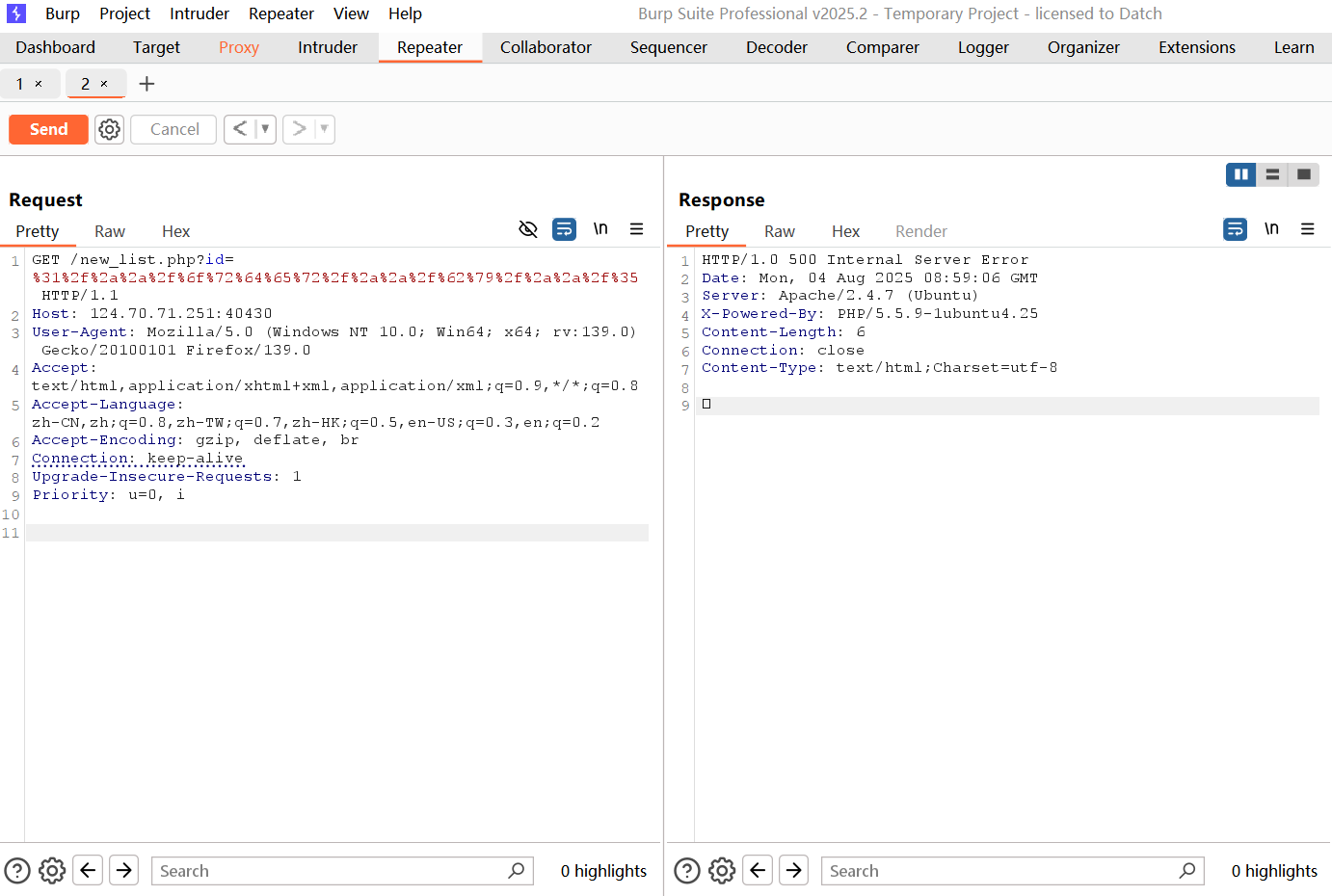Add a new Repeater tab with plus
This screenshot has height=896, width=1332.
(147, 84)
